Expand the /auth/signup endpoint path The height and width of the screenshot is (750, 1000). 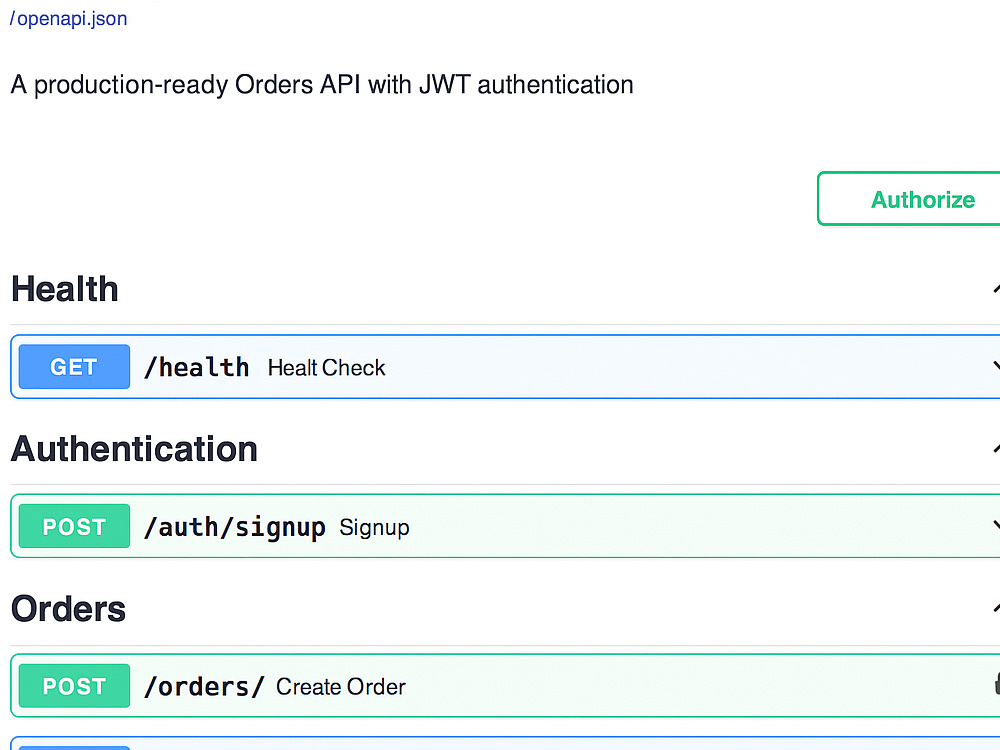tap(235, 527)
